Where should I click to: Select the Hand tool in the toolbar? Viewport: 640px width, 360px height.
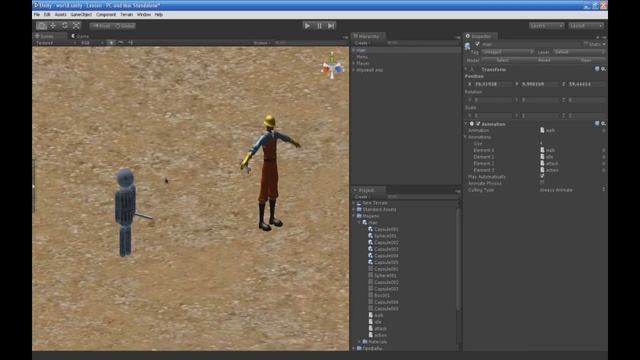(x=41, y=26)
